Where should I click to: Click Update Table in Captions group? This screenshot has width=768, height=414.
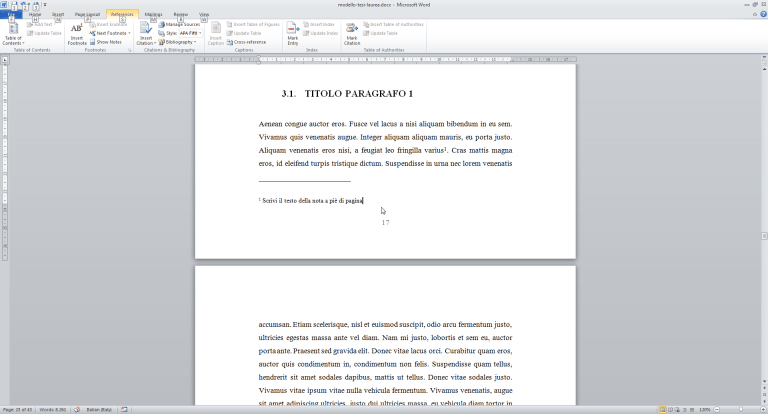[x=244, y=33]
